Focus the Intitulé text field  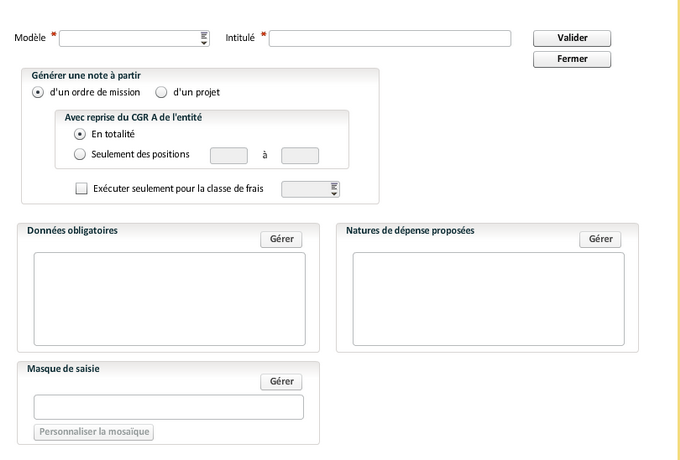[x=389, y=38]
